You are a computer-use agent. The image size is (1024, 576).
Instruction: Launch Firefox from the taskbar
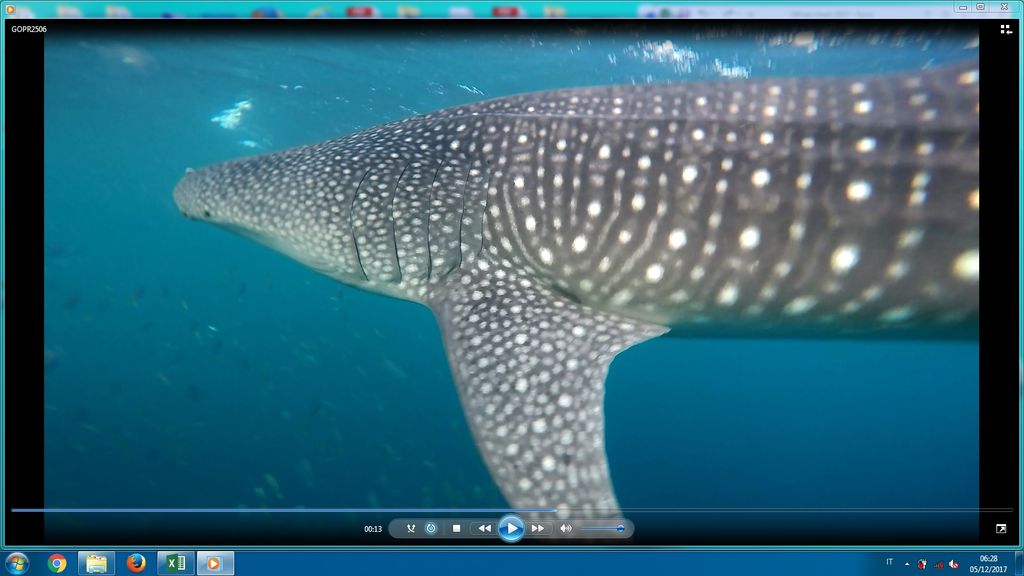pos(136,563)
